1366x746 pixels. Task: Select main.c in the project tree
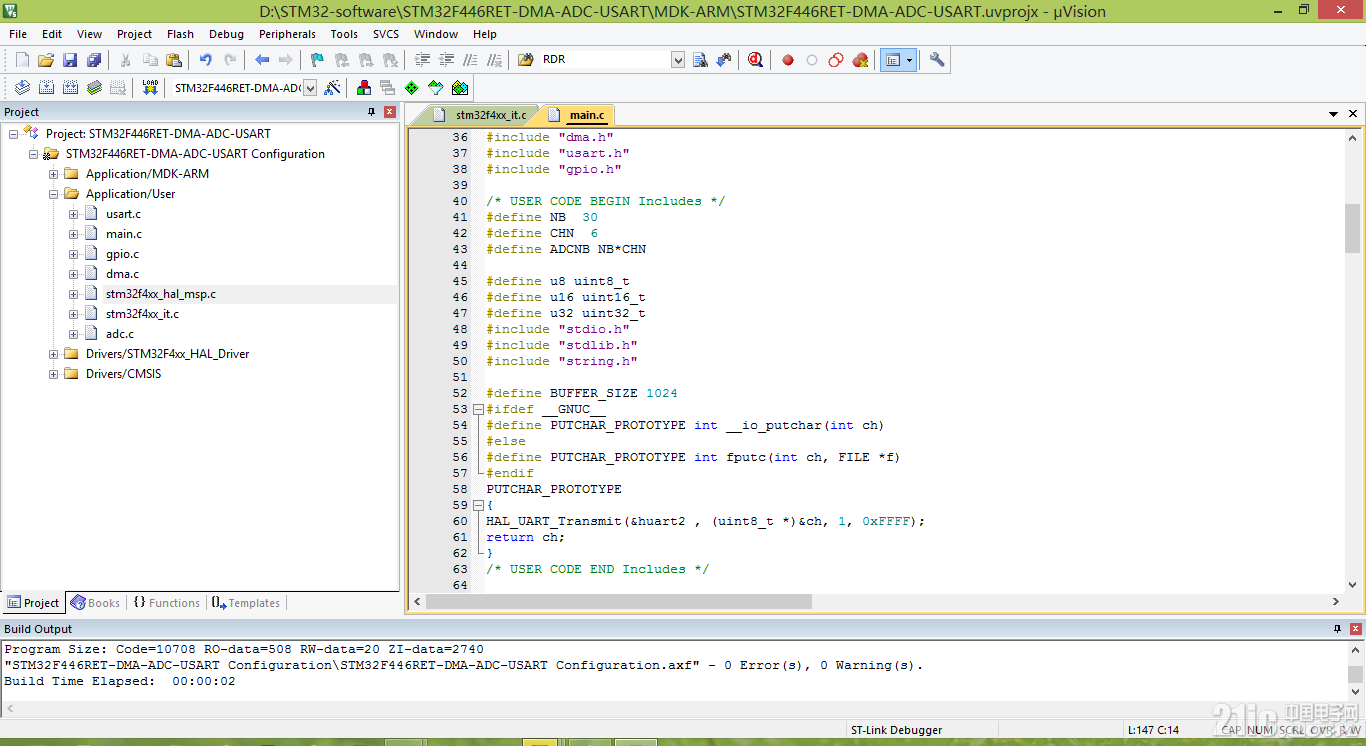click(124, 234)
